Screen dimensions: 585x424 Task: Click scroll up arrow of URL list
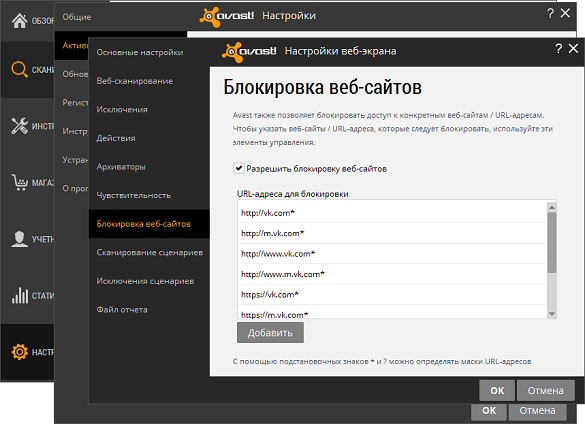[552, 207]
